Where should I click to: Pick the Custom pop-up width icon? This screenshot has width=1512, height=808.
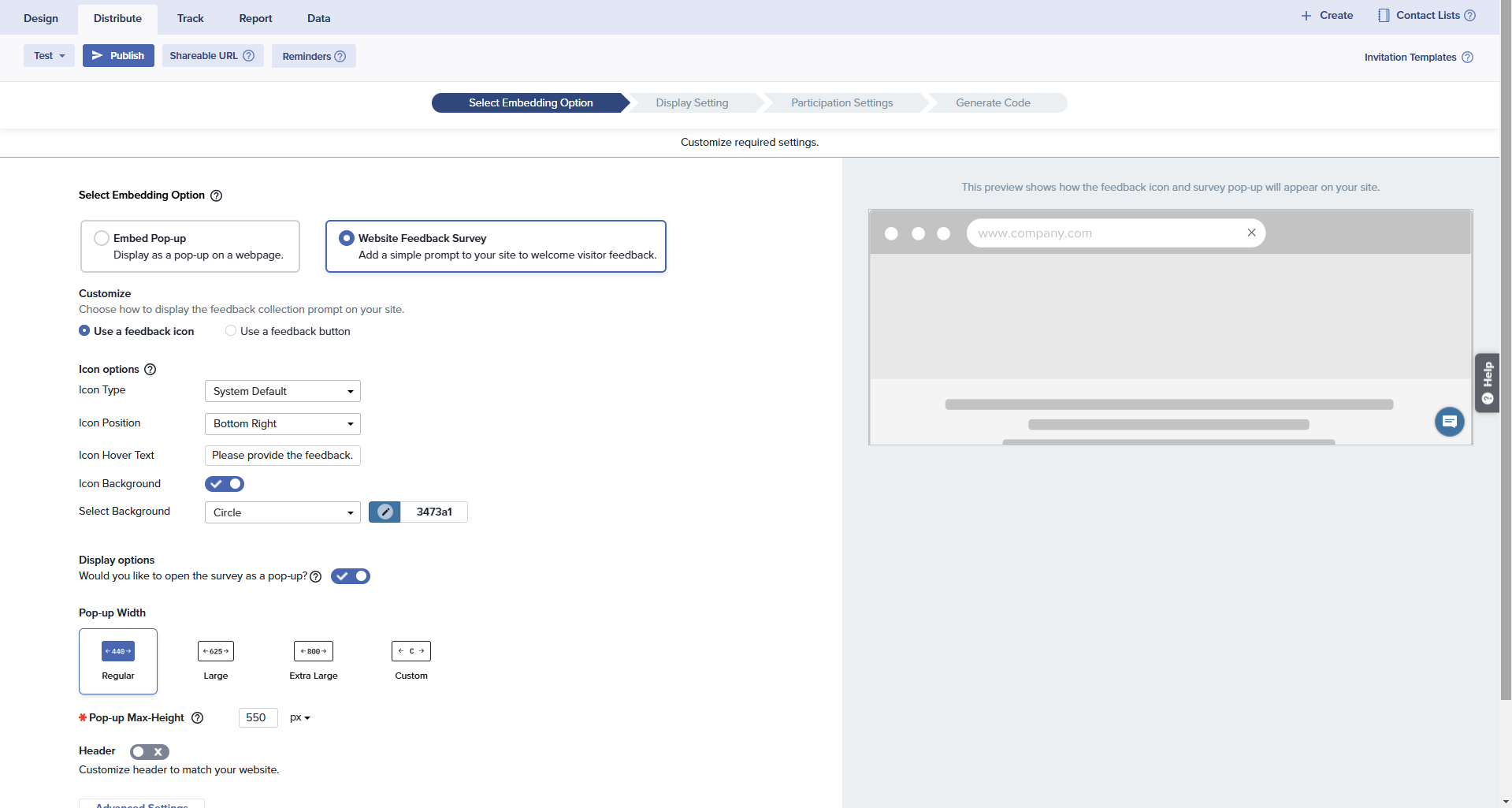[x=411, y=651]
